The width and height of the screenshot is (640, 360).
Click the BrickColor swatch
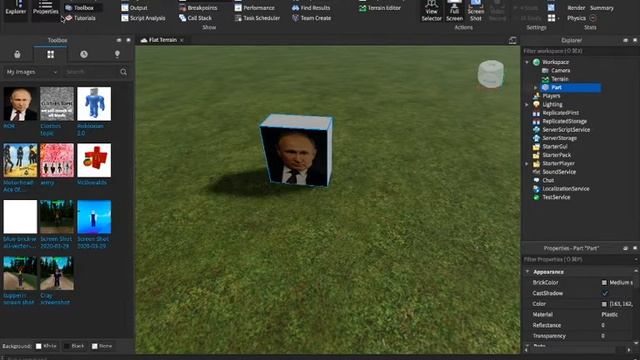[604, 282]
